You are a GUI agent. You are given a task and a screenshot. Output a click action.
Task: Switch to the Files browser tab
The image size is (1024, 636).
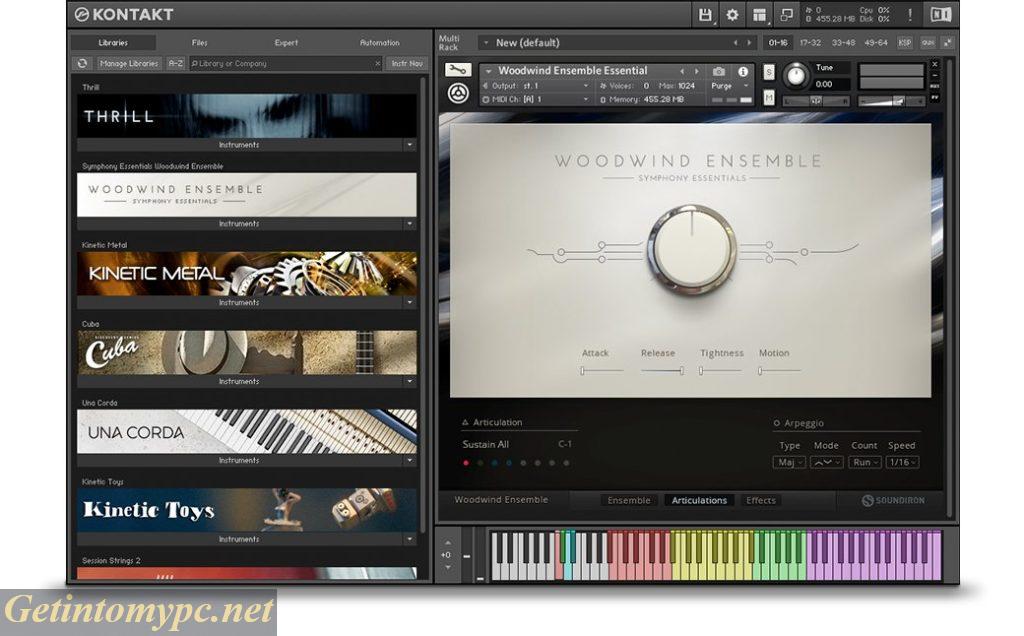click(200, 42)
